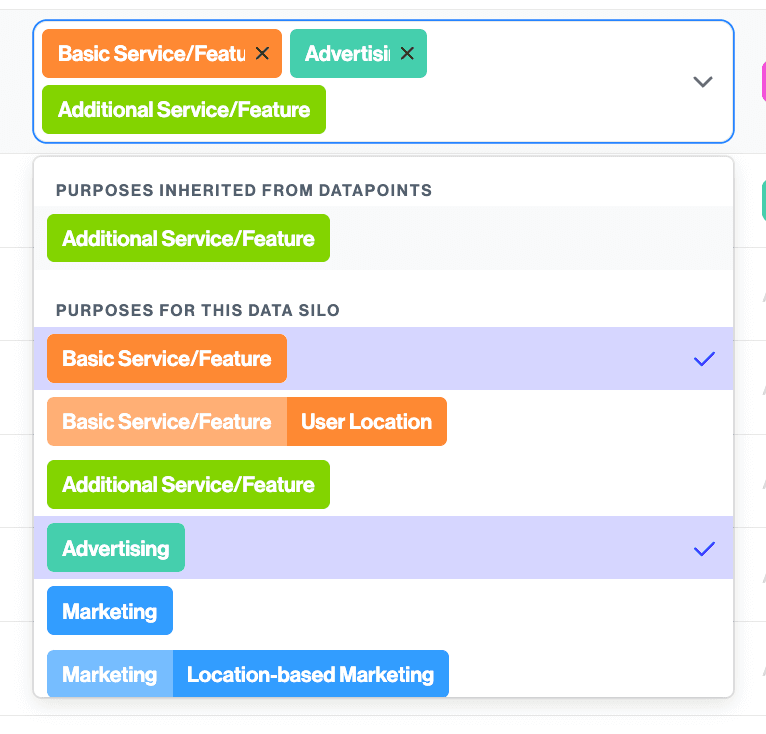Image resolution: width=766 pixels, height=734 pixels.
Task: Click the Purposes For This Data Silo heading
Action: pos(198,311)
